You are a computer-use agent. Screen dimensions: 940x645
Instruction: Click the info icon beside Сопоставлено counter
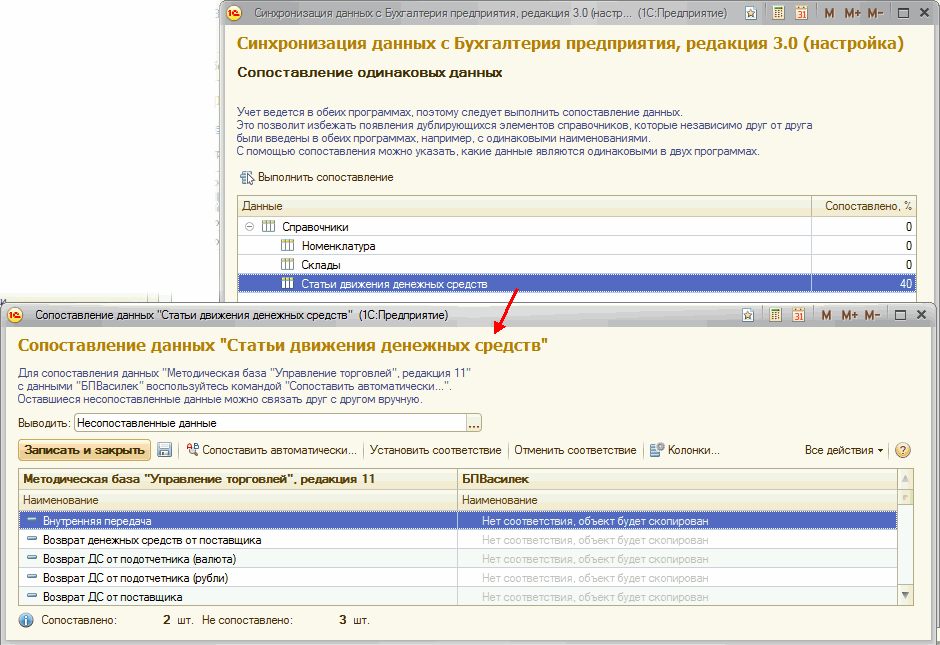(26, 620)
